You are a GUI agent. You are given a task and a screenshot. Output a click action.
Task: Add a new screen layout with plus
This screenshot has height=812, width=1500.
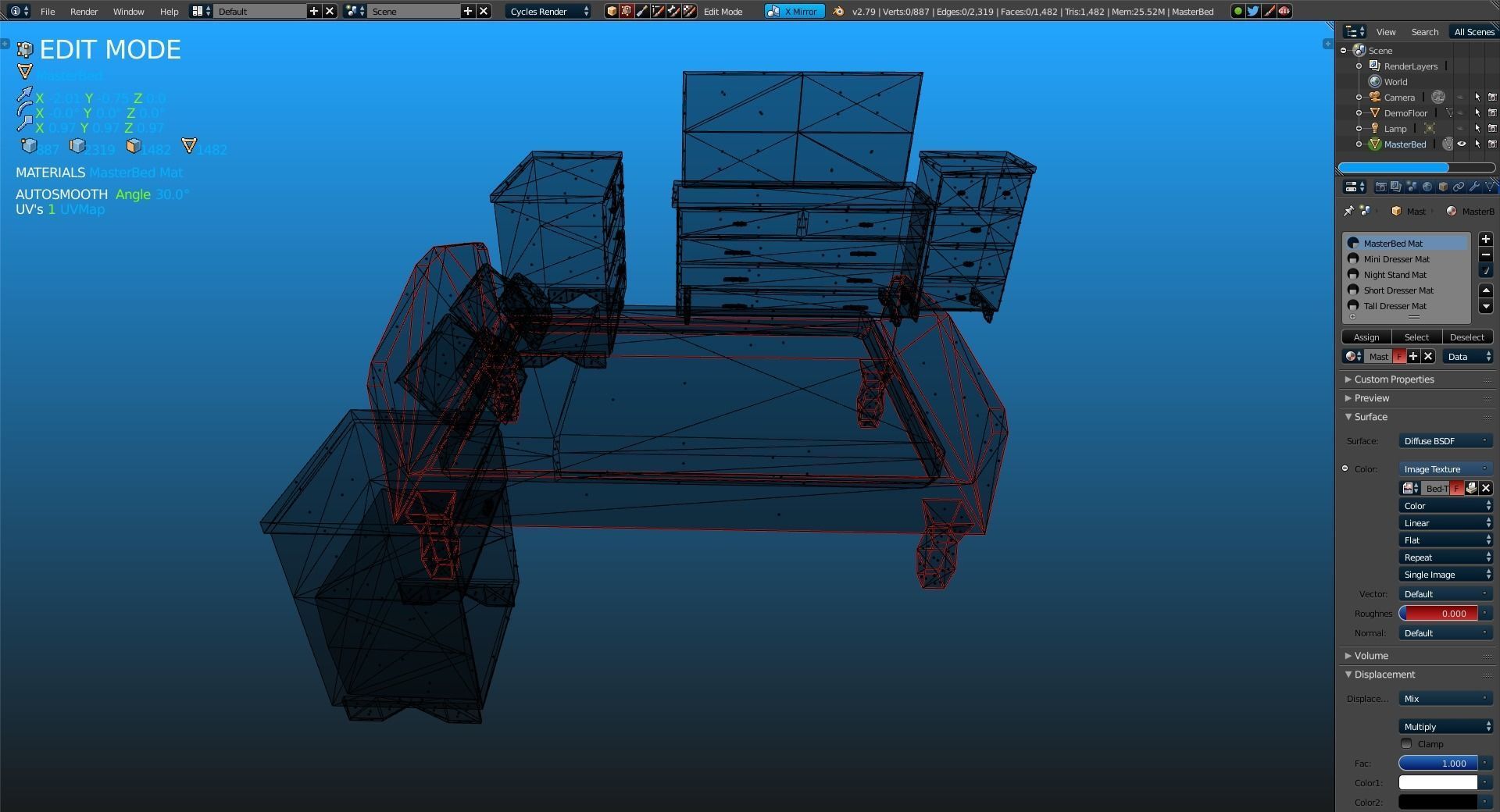coord(314,11)
